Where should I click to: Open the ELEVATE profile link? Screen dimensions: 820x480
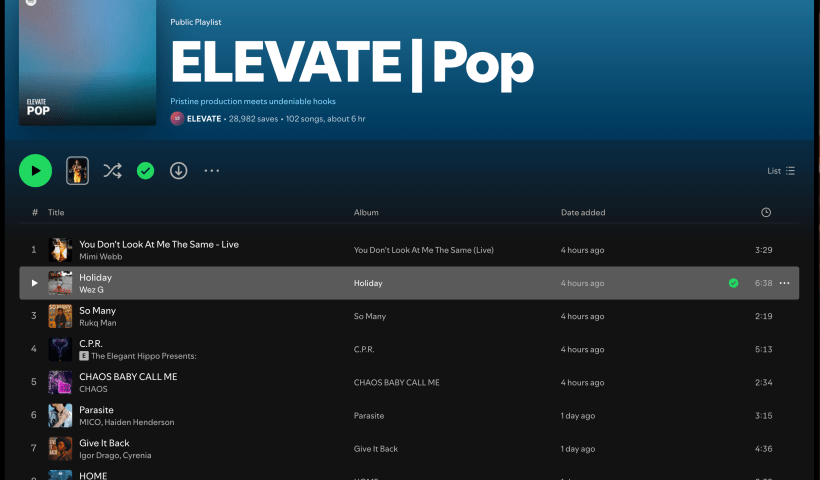click(204, 118)
